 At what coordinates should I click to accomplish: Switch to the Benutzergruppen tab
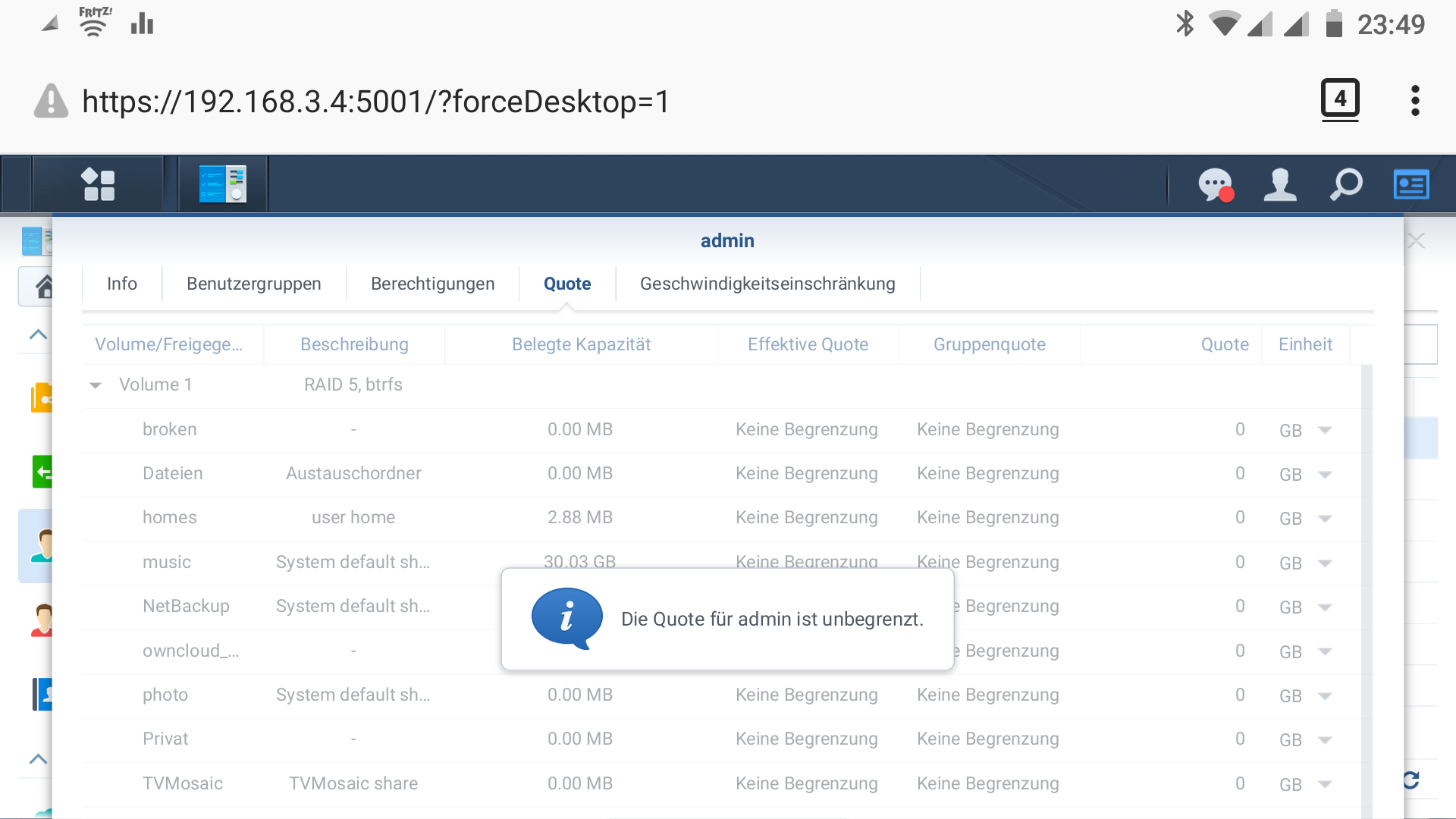254,284
